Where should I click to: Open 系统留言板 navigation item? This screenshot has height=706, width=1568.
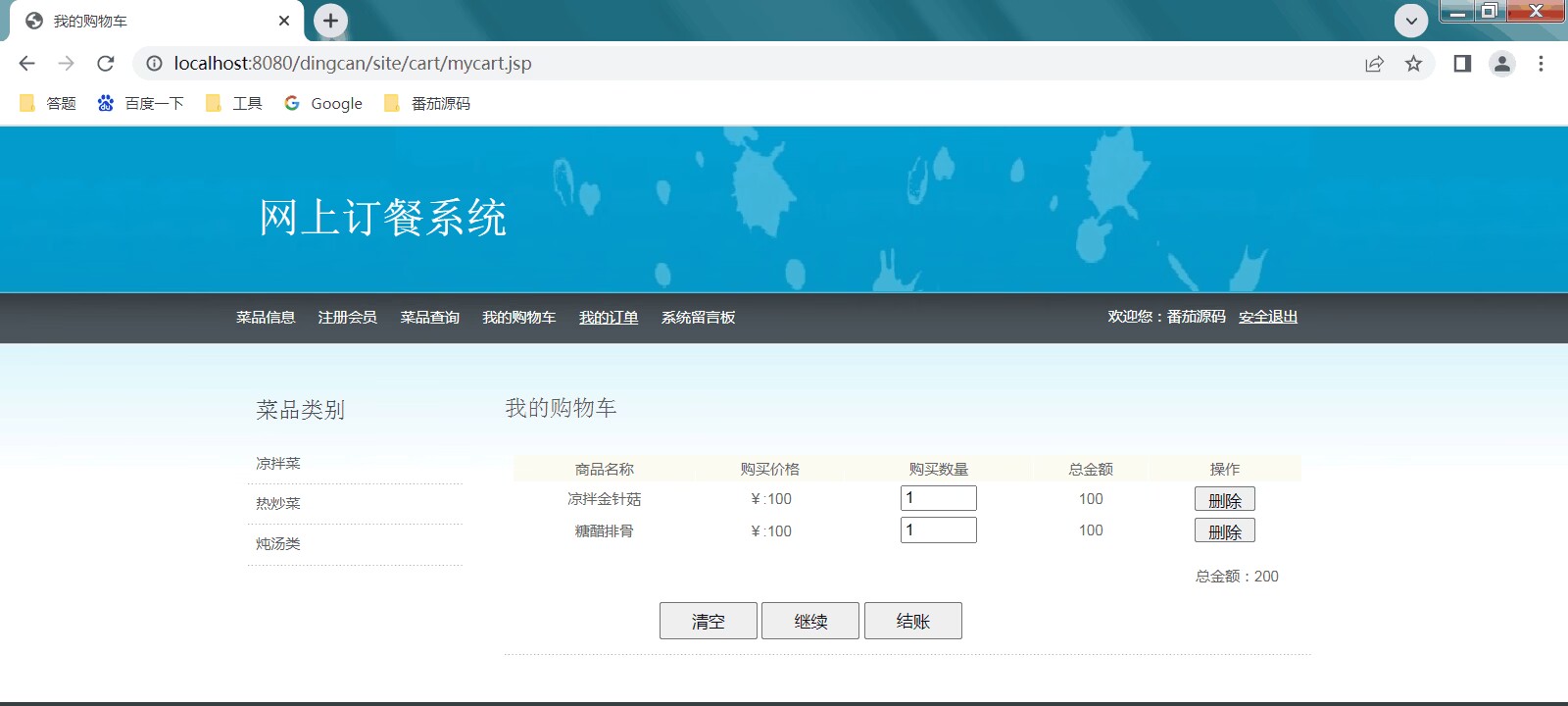click(x=699, y=318)
